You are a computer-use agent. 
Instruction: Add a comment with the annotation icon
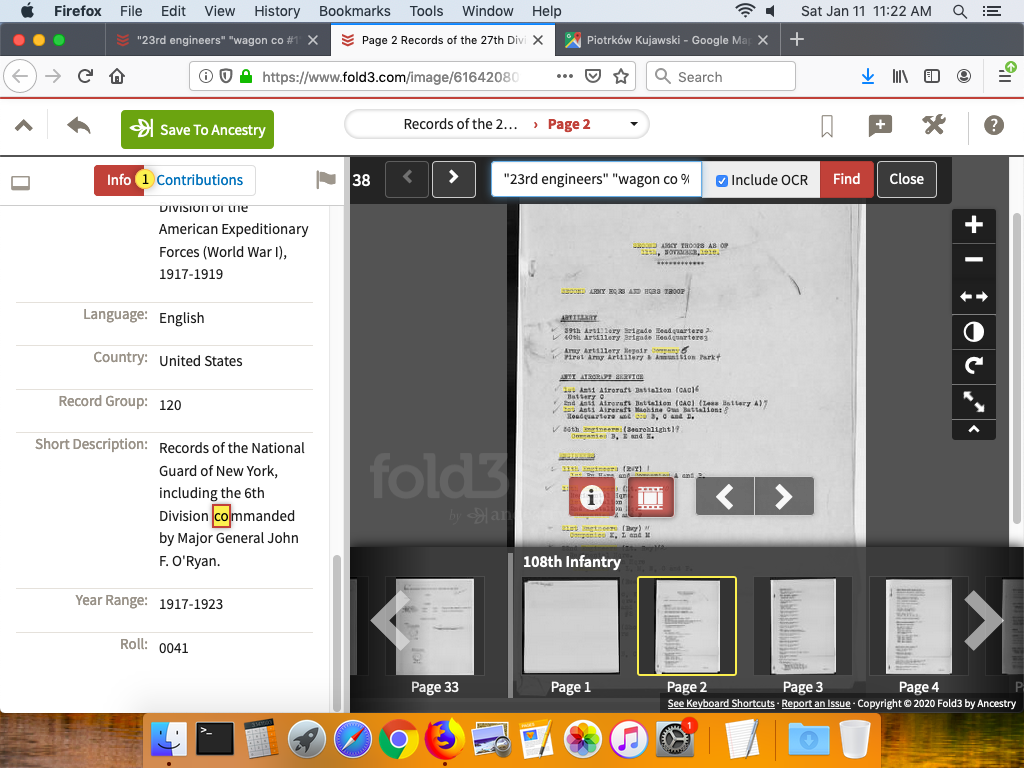point(880,125)
